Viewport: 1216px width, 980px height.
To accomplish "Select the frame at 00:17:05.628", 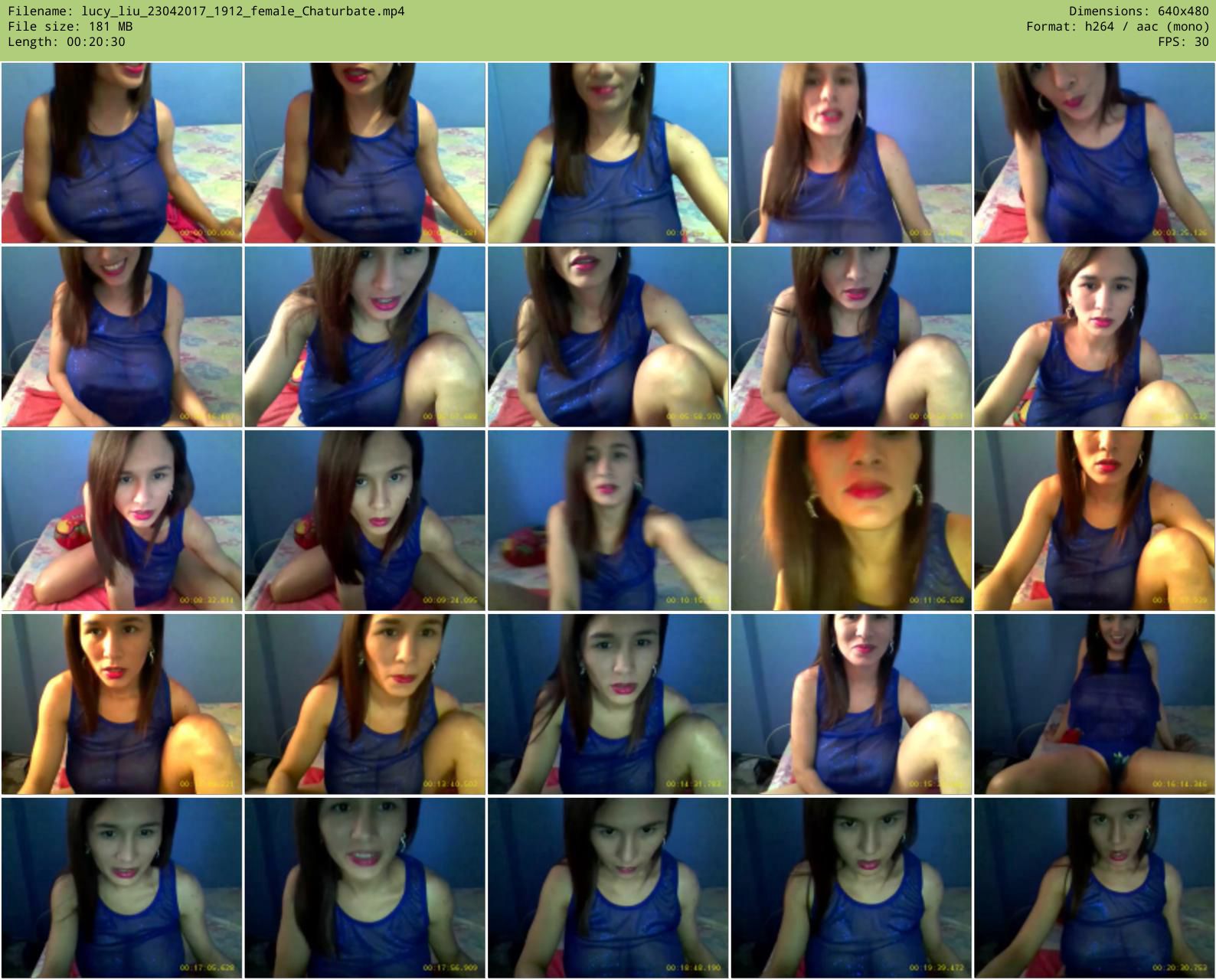I will [x=122, y=888].
